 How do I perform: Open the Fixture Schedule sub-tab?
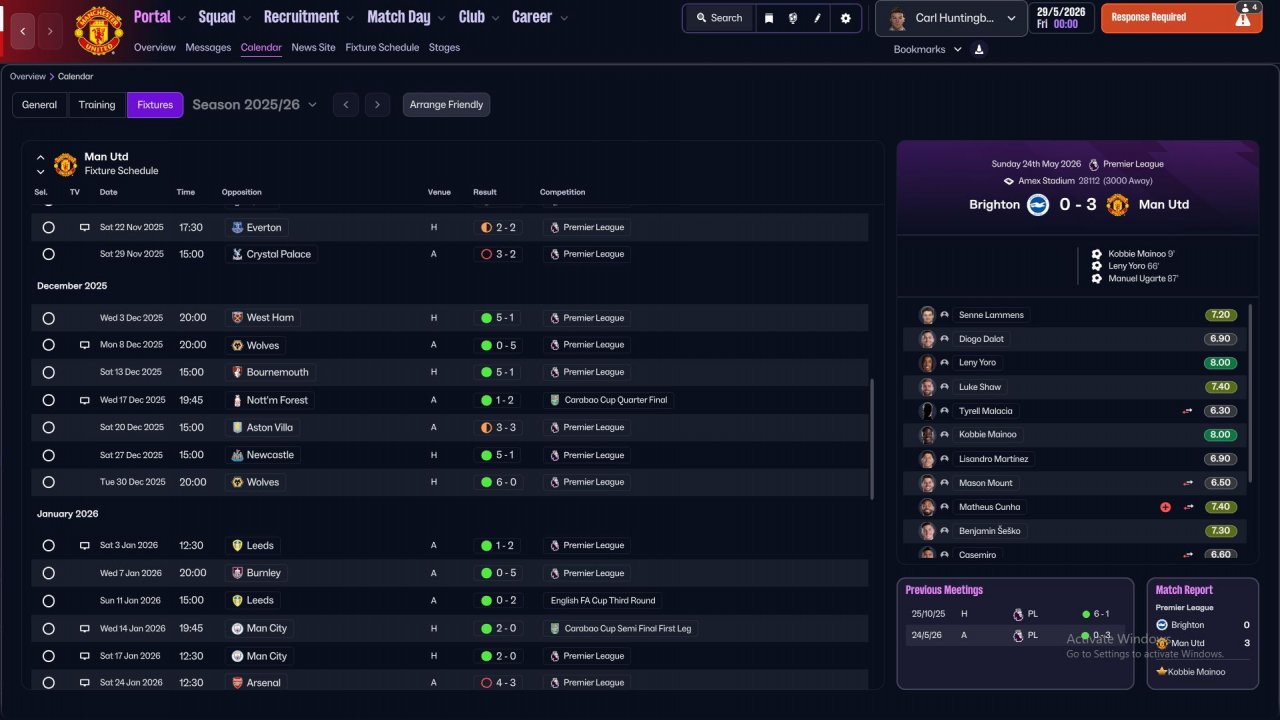coord(382,47)
